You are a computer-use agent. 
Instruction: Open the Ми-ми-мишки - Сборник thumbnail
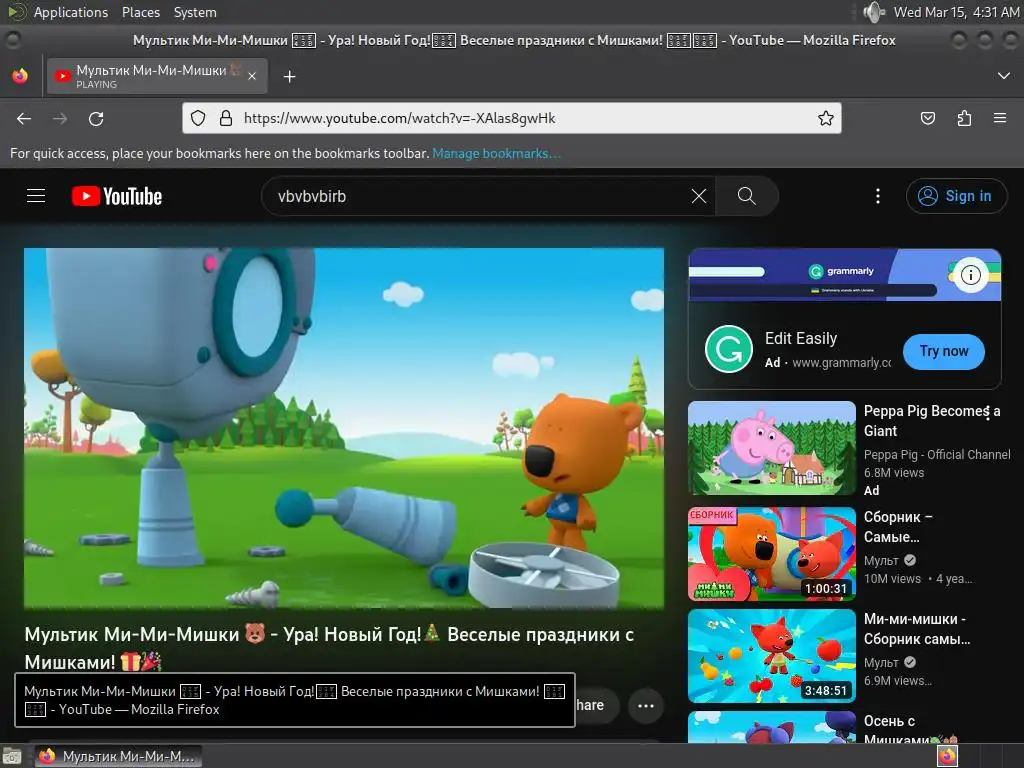coord(772,656)
